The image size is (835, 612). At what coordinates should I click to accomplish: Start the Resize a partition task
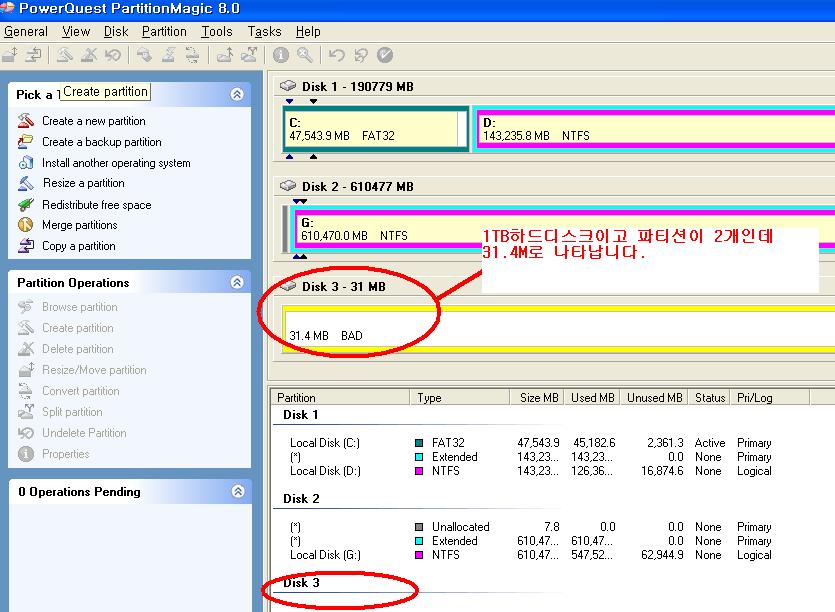coord(84,183)
